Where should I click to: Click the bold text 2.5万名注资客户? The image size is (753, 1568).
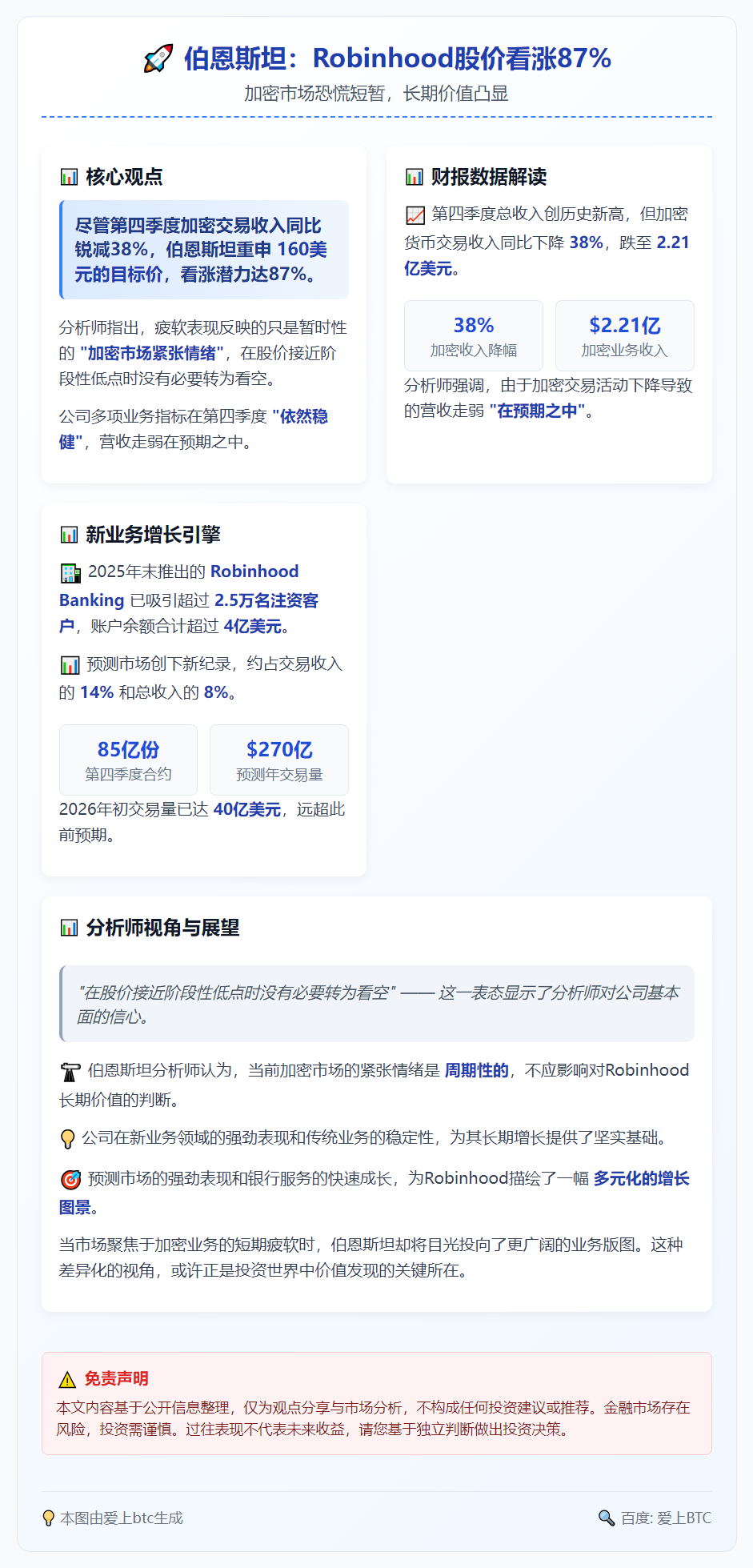click(189, 613)
